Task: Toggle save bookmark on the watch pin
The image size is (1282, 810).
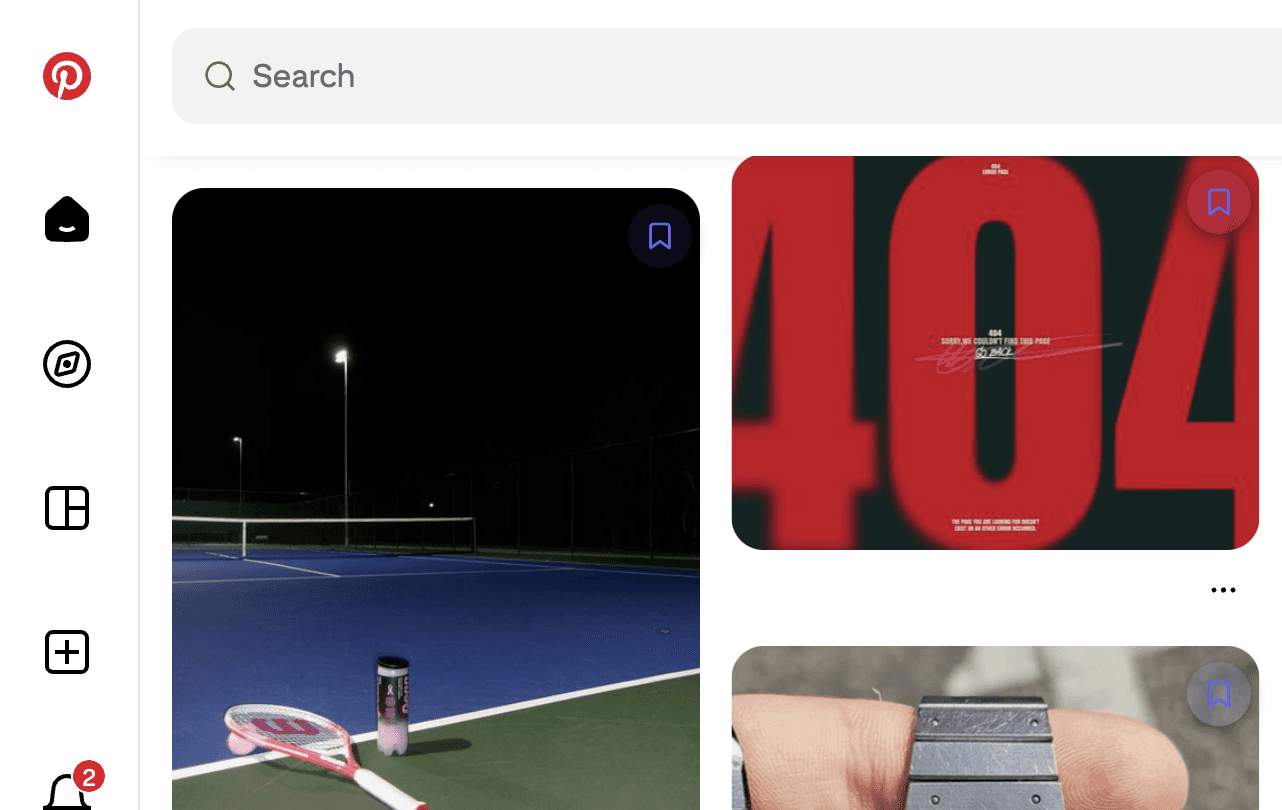Action: [1219, 693]
